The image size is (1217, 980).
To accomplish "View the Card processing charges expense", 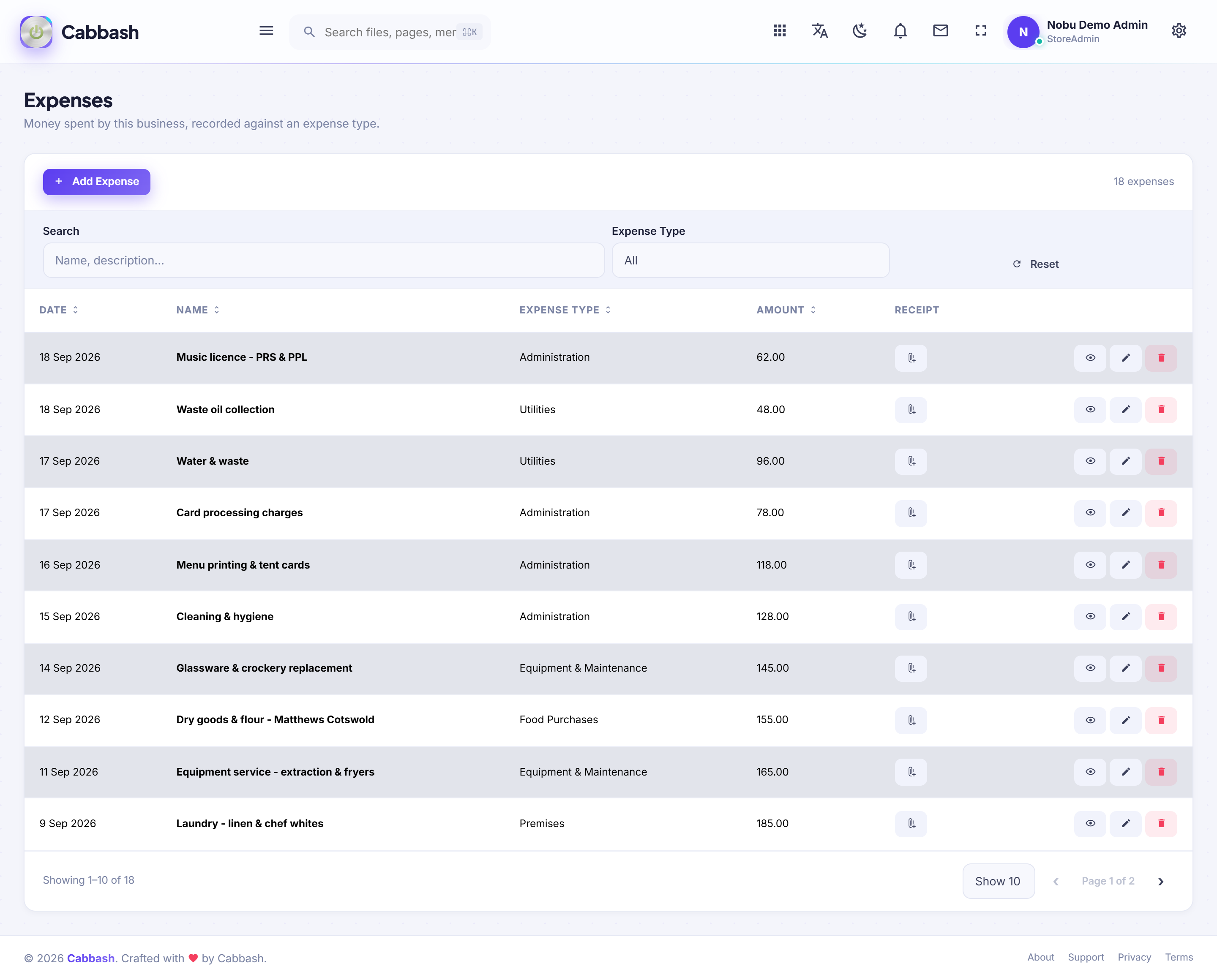I will point(1090,513).
